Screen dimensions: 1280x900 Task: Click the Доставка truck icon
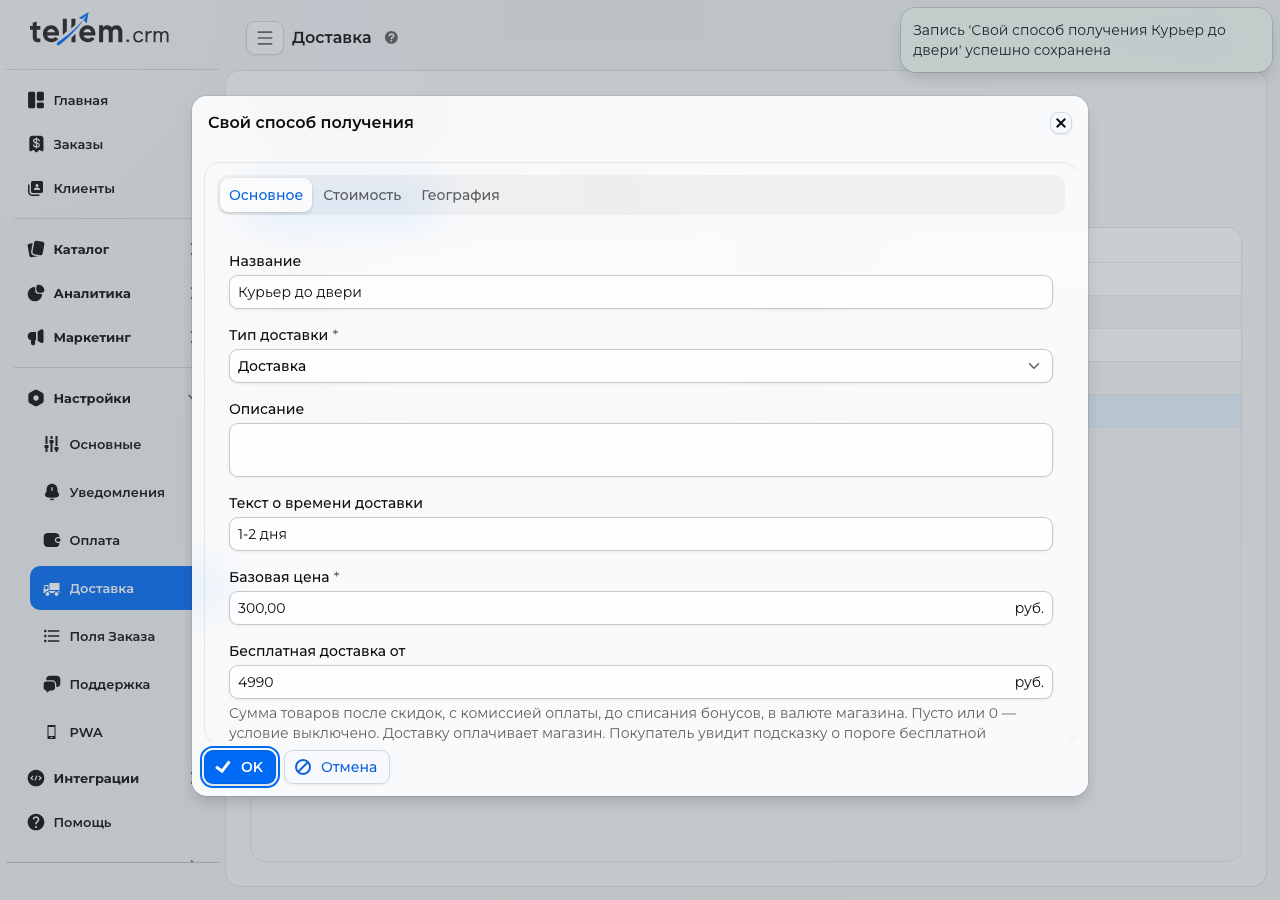click(52, 588)
